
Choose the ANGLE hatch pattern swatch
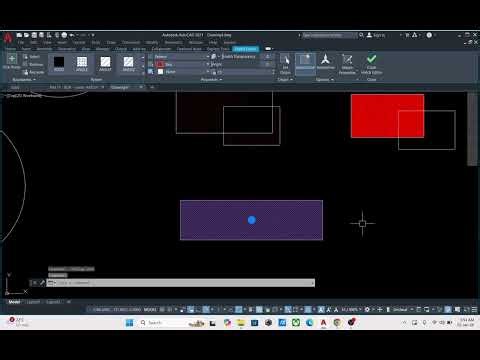pyautogui.click(x=82, y=64)
